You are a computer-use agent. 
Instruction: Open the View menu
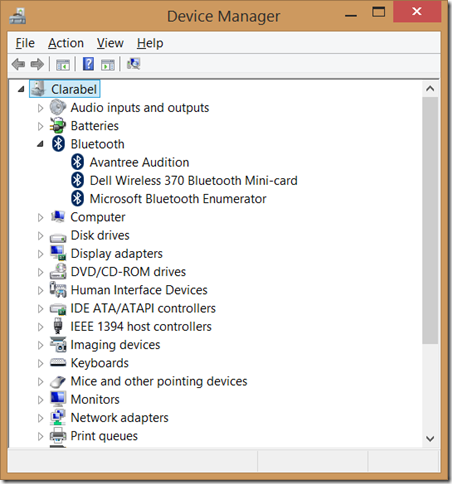(110, 43)
